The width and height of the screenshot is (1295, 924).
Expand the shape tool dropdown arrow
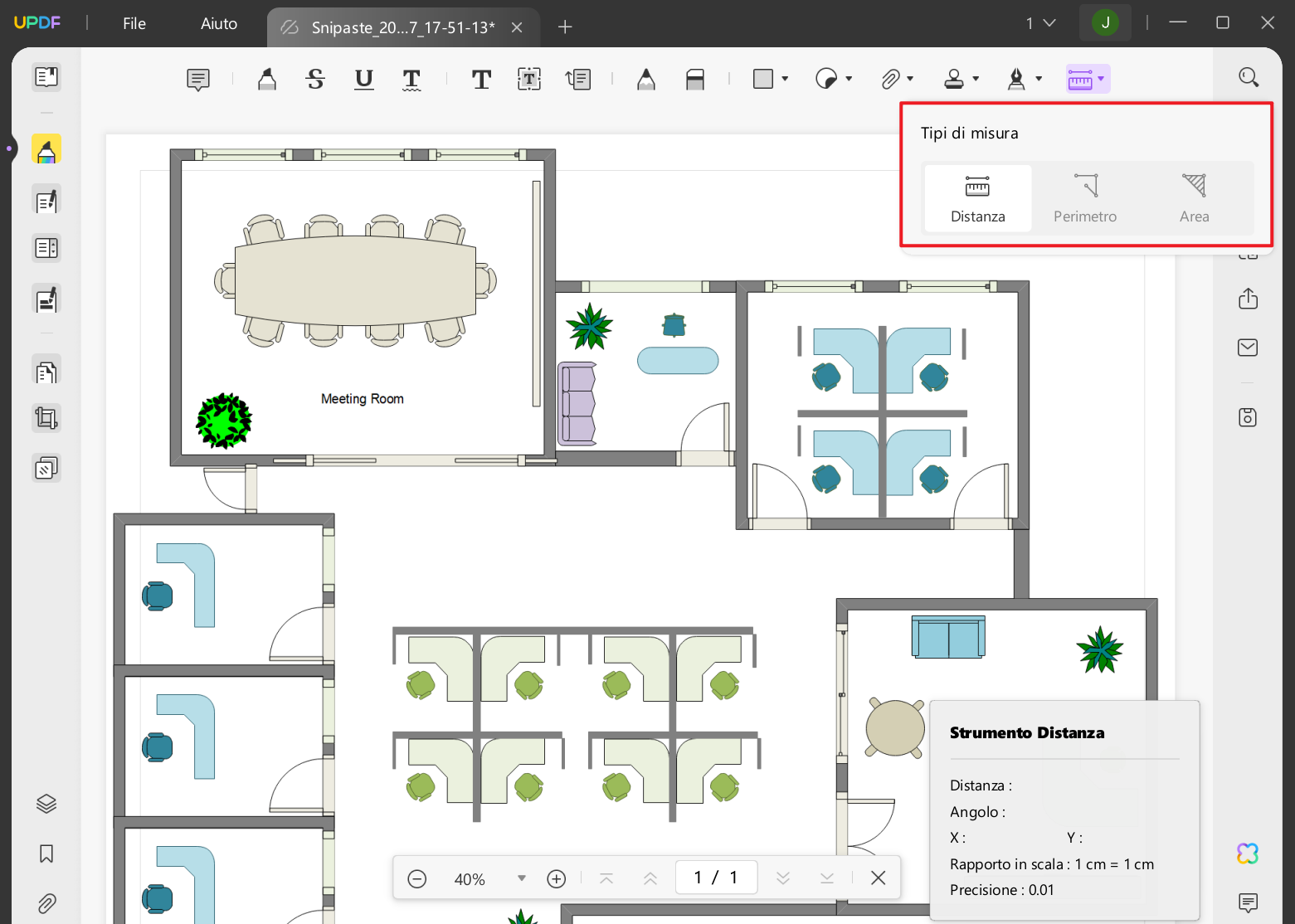785,79
